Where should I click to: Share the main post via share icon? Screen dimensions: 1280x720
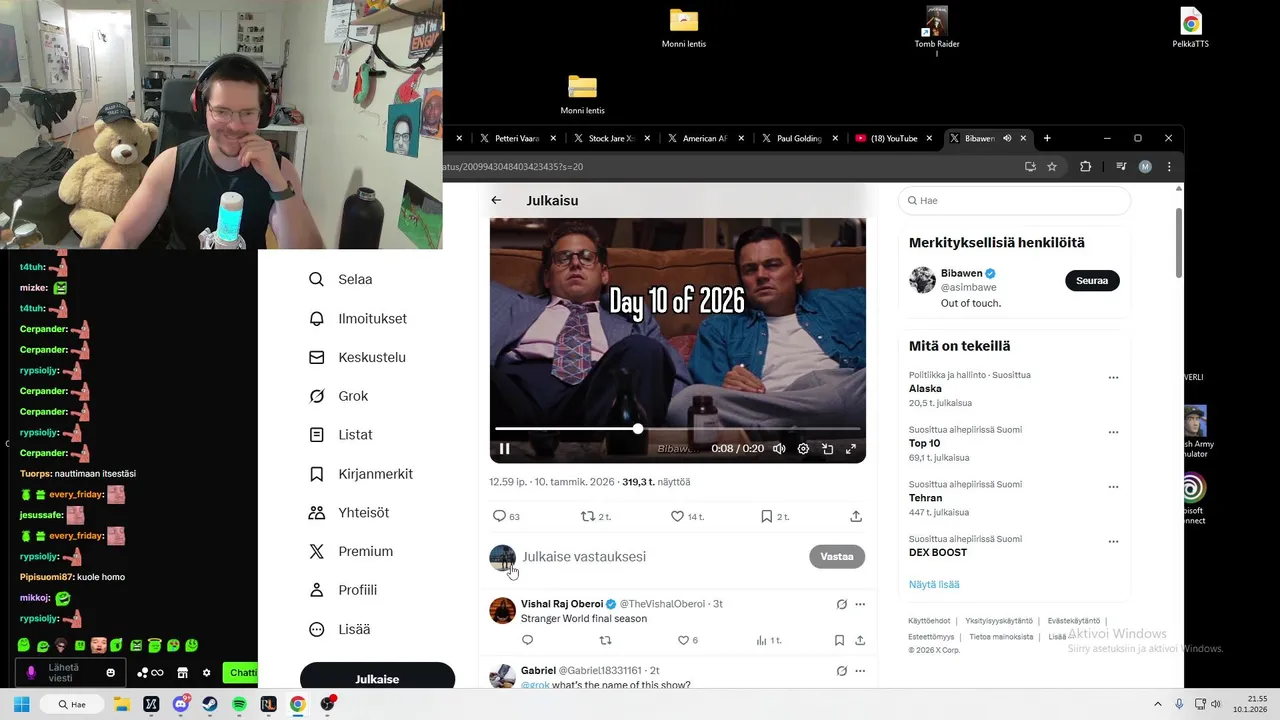[856, 516]
